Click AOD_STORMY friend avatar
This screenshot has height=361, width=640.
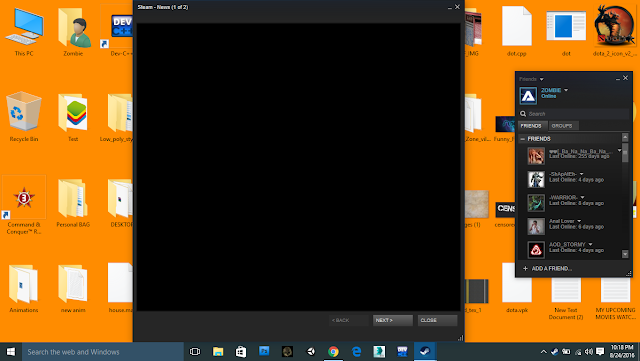[536, 250]
